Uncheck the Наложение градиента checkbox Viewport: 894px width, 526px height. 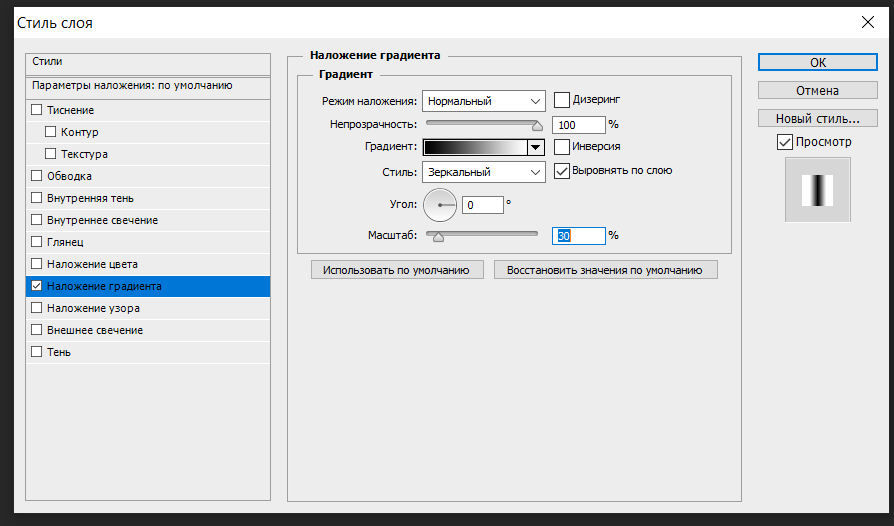[x=36, y=286]
